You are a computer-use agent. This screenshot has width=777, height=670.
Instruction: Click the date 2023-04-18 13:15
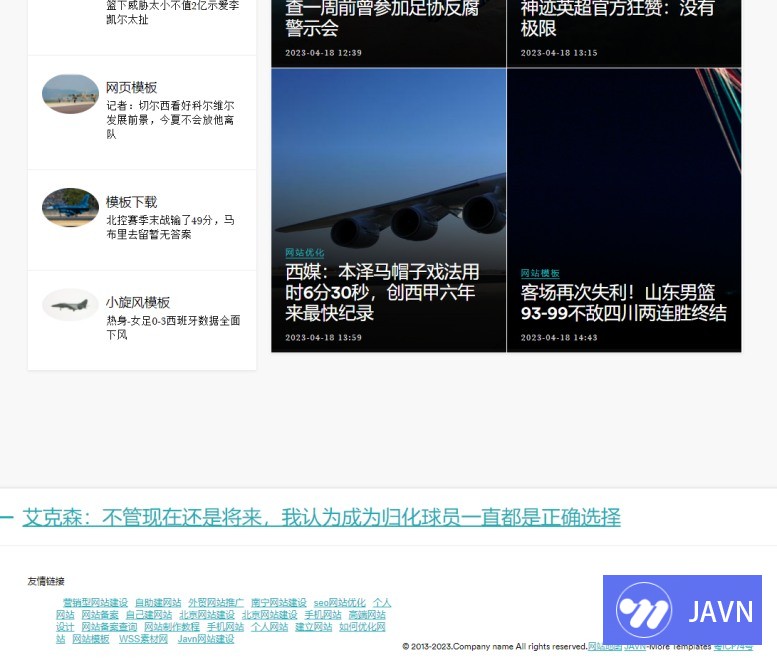tap(558, 53)
